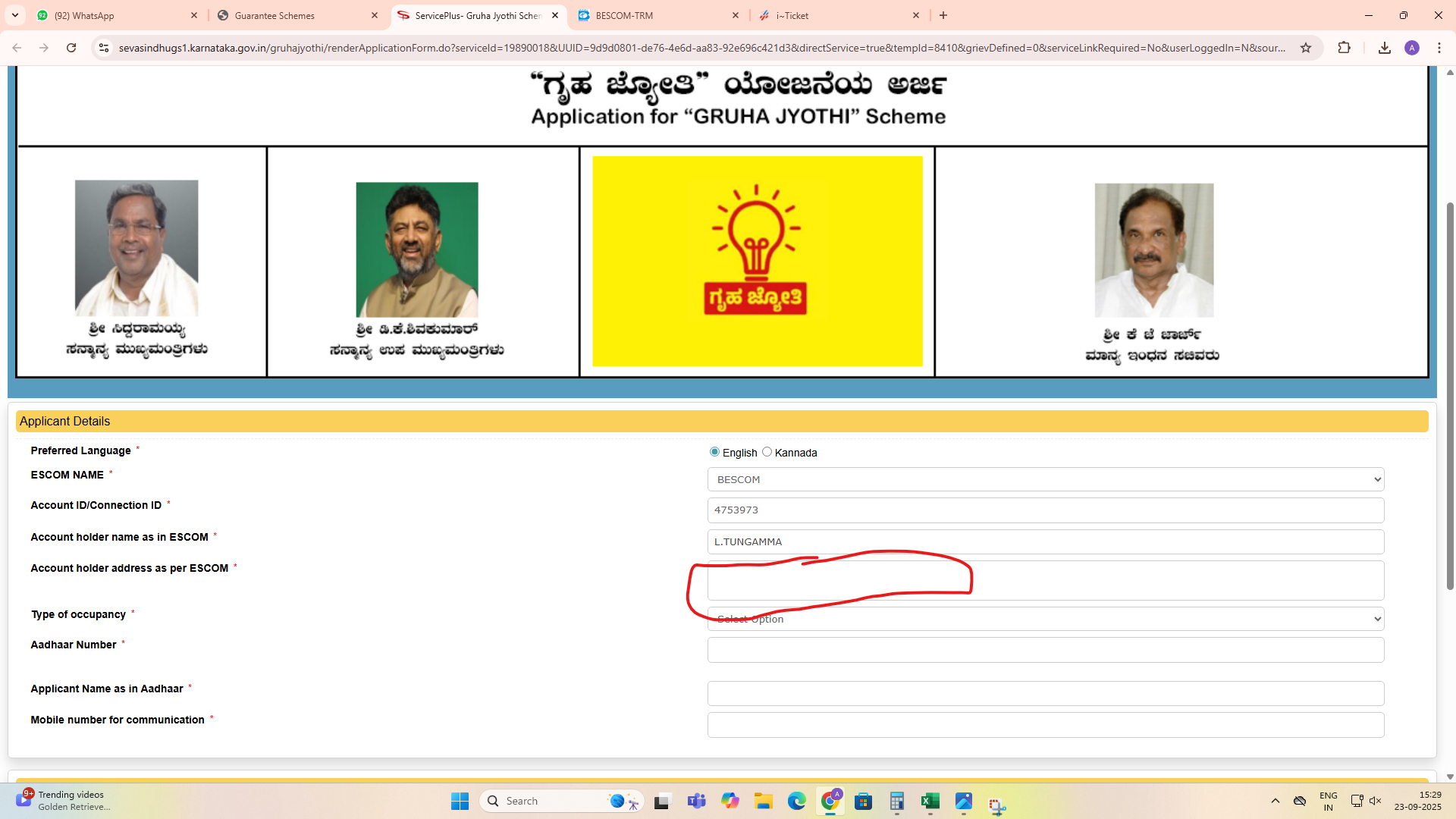Open the Chrome downloads icon
The height and width of the screenshot is (819, 1456).
(x=1384, y=48)
